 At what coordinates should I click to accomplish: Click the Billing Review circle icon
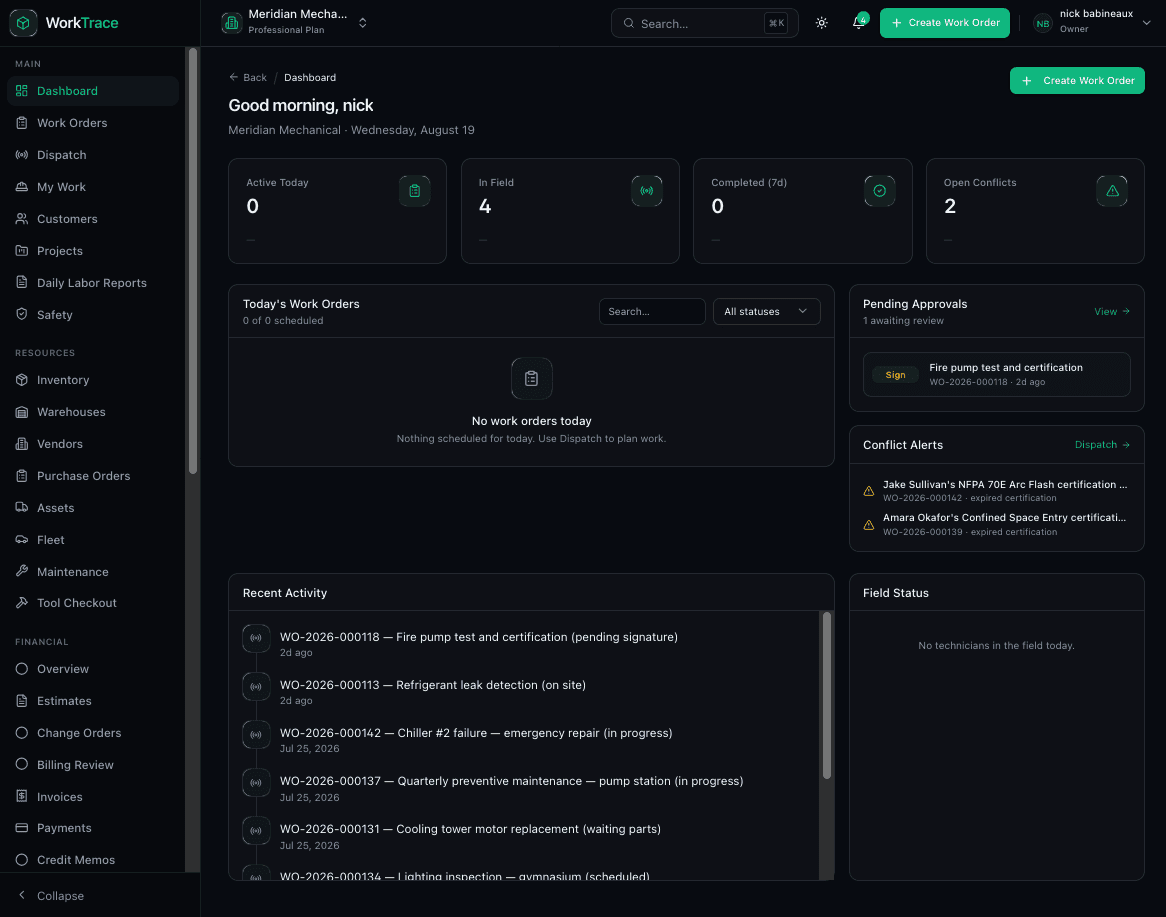click(22, 764)
